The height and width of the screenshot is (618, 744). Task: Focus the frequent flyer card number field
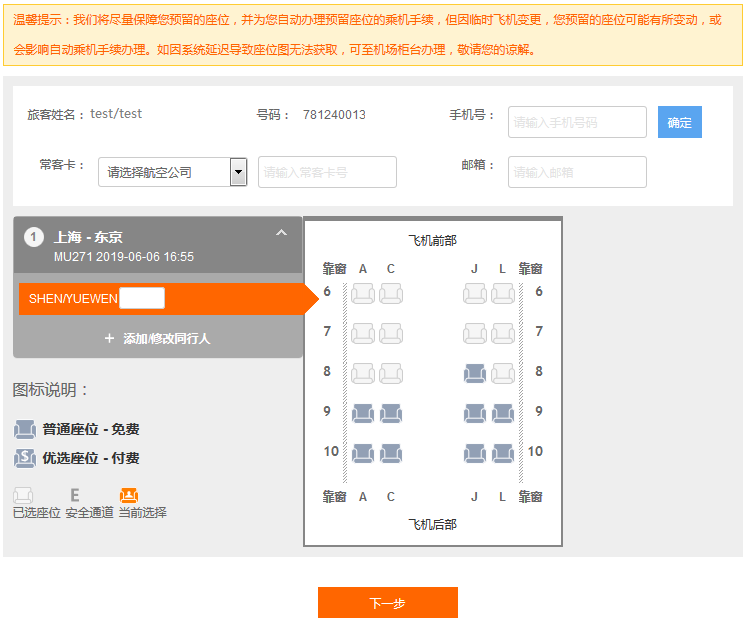click(327, 172)
